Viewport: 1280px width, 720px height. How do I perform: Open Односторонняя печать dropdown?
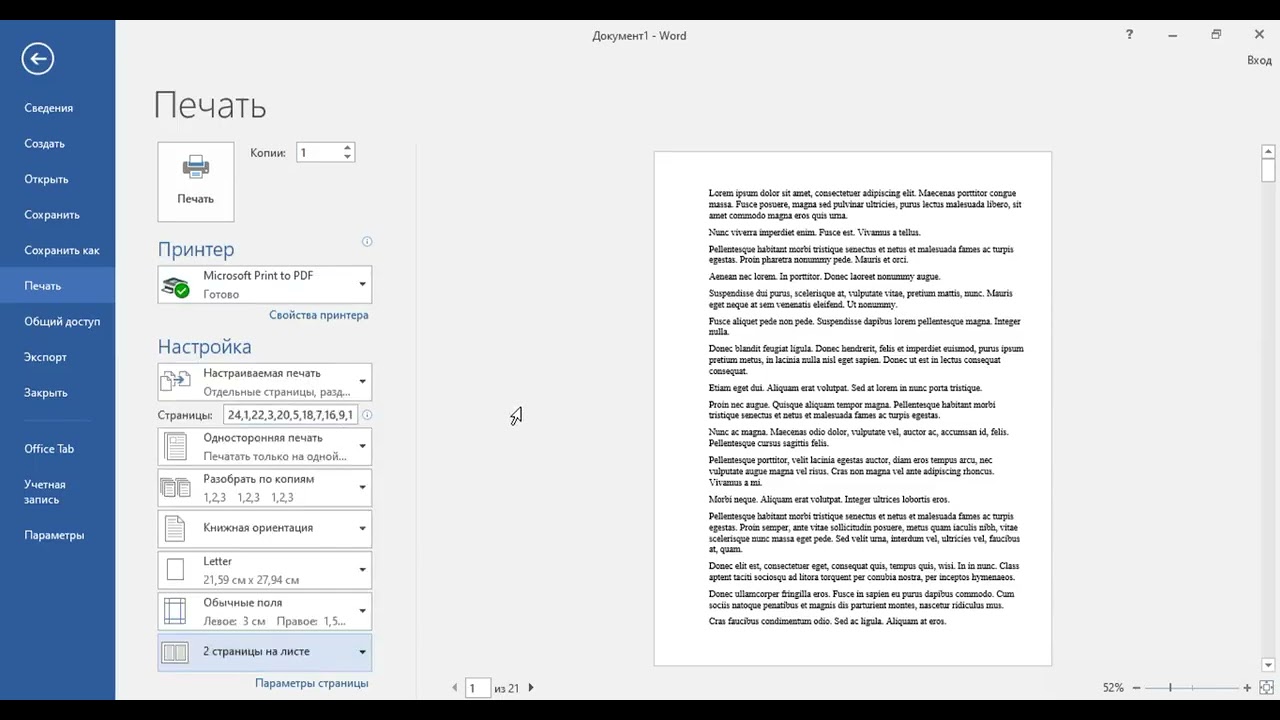[265, 447]
